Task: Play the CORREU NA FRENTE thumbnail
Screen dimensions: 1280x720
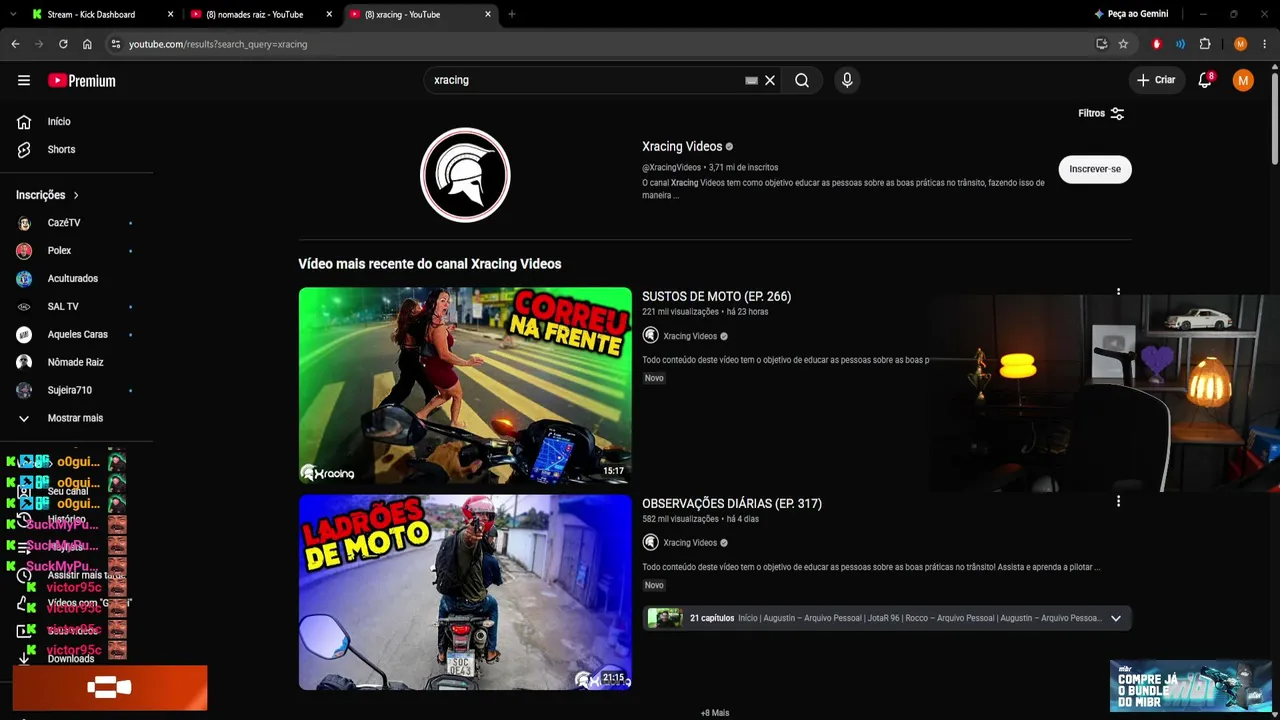Action: coord(465,385)
